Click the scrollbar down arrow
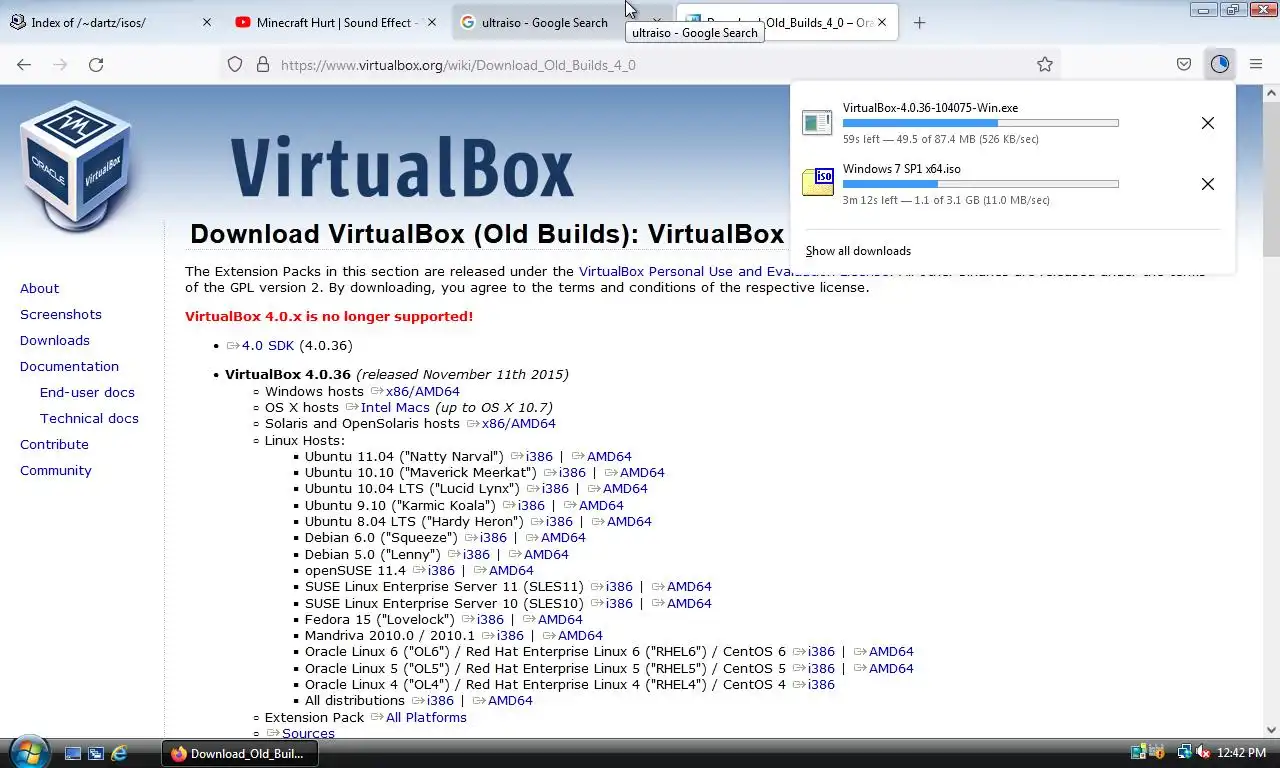The width and height of the screenshot is (1280, 768). [x=1271, y=729]
